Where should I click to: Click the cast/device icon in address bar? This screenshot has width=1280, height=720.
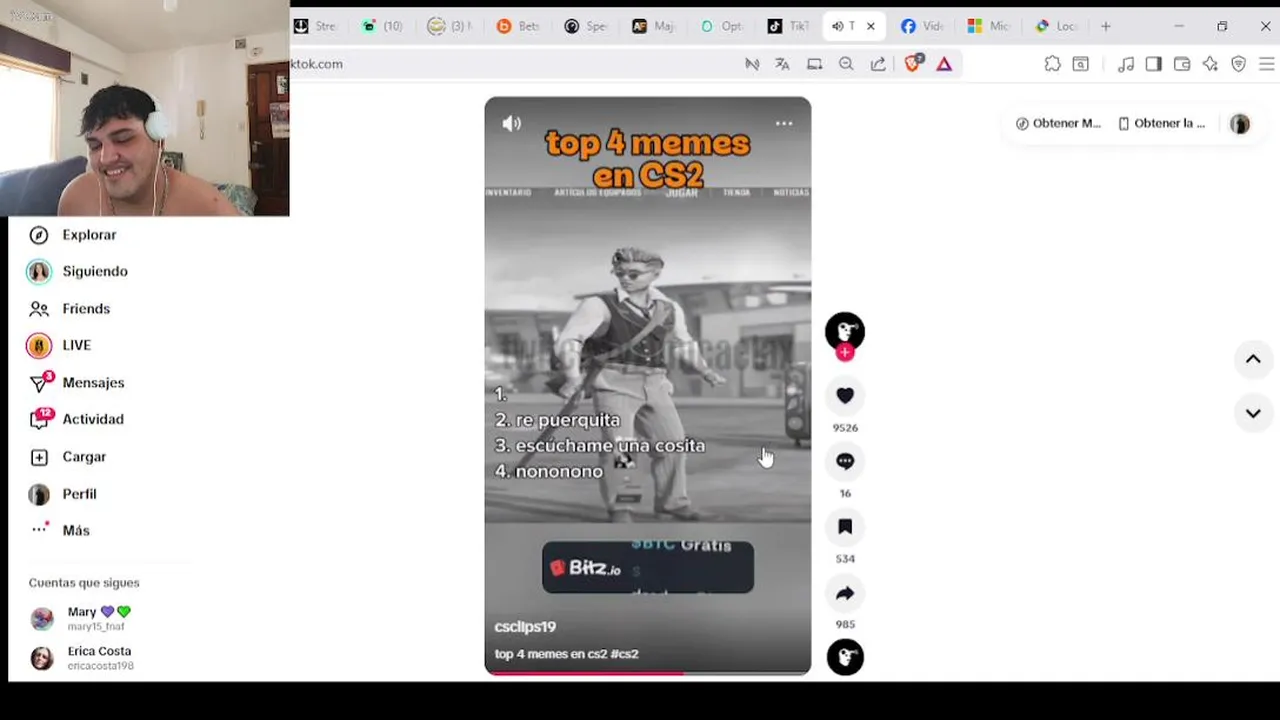[815, 64]
